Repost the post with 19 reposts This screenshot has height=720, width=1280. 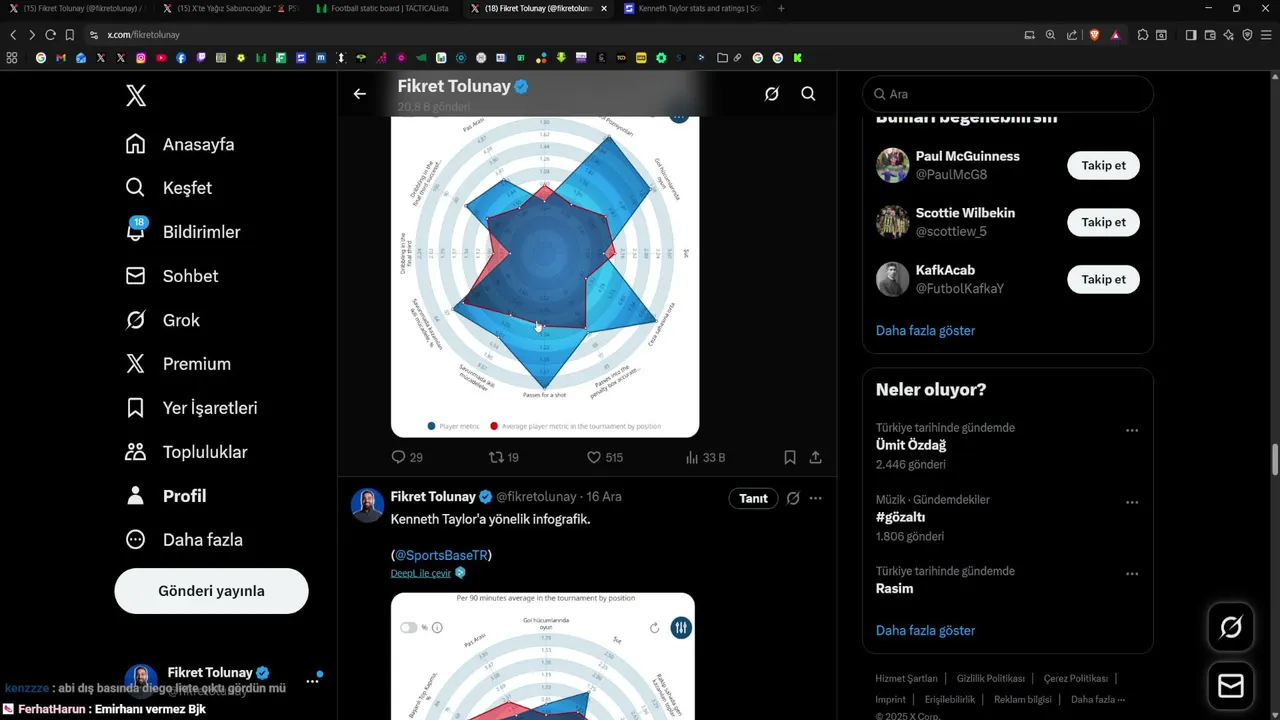[503, 457]
